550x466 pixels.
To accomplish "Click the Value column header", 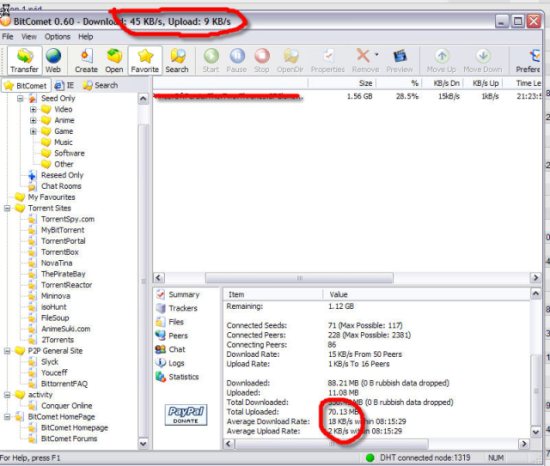I will click(426, 295).
